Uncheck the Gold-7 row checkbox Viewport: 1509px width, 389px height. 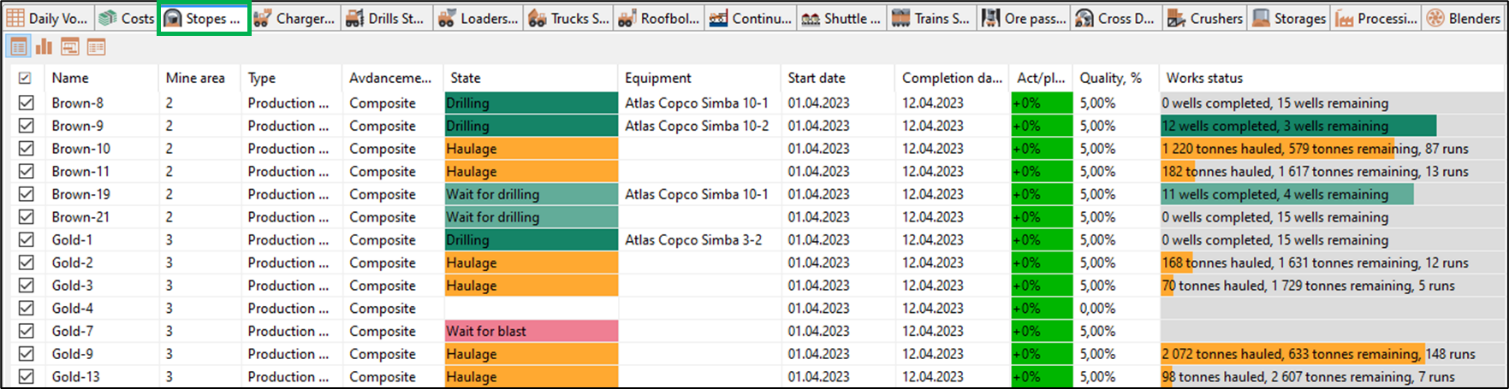pos(26,331)
